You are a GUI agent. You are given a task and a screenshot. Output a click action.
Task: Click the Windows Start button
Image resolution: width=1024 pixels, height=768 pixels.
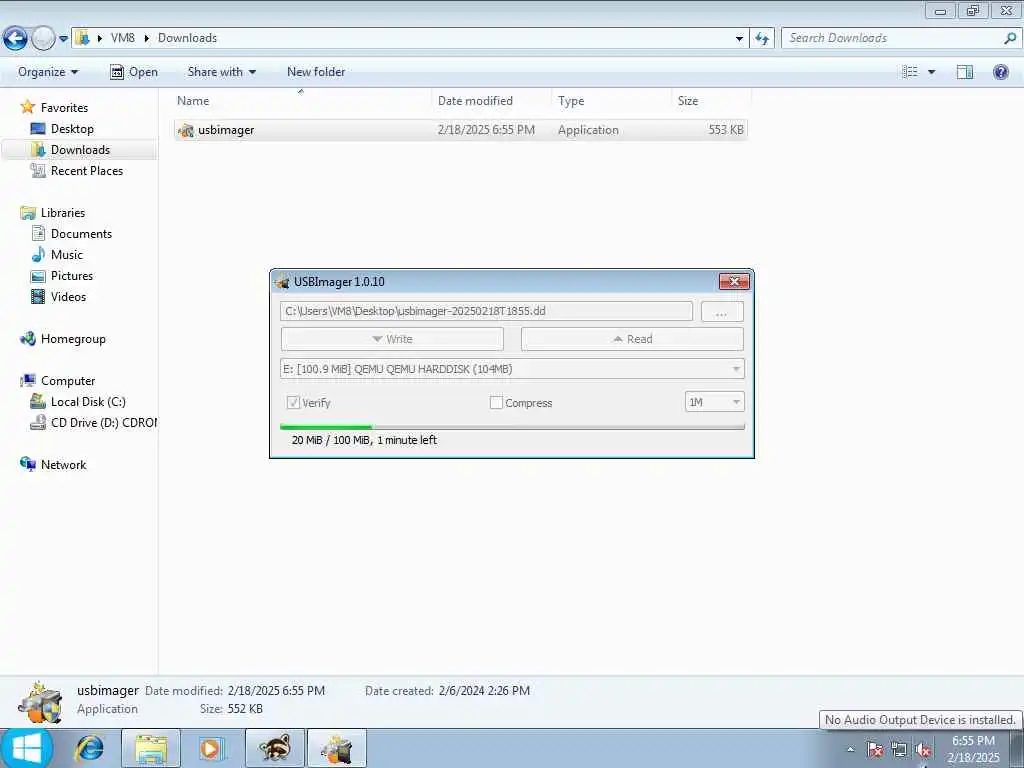click(27, 748)
